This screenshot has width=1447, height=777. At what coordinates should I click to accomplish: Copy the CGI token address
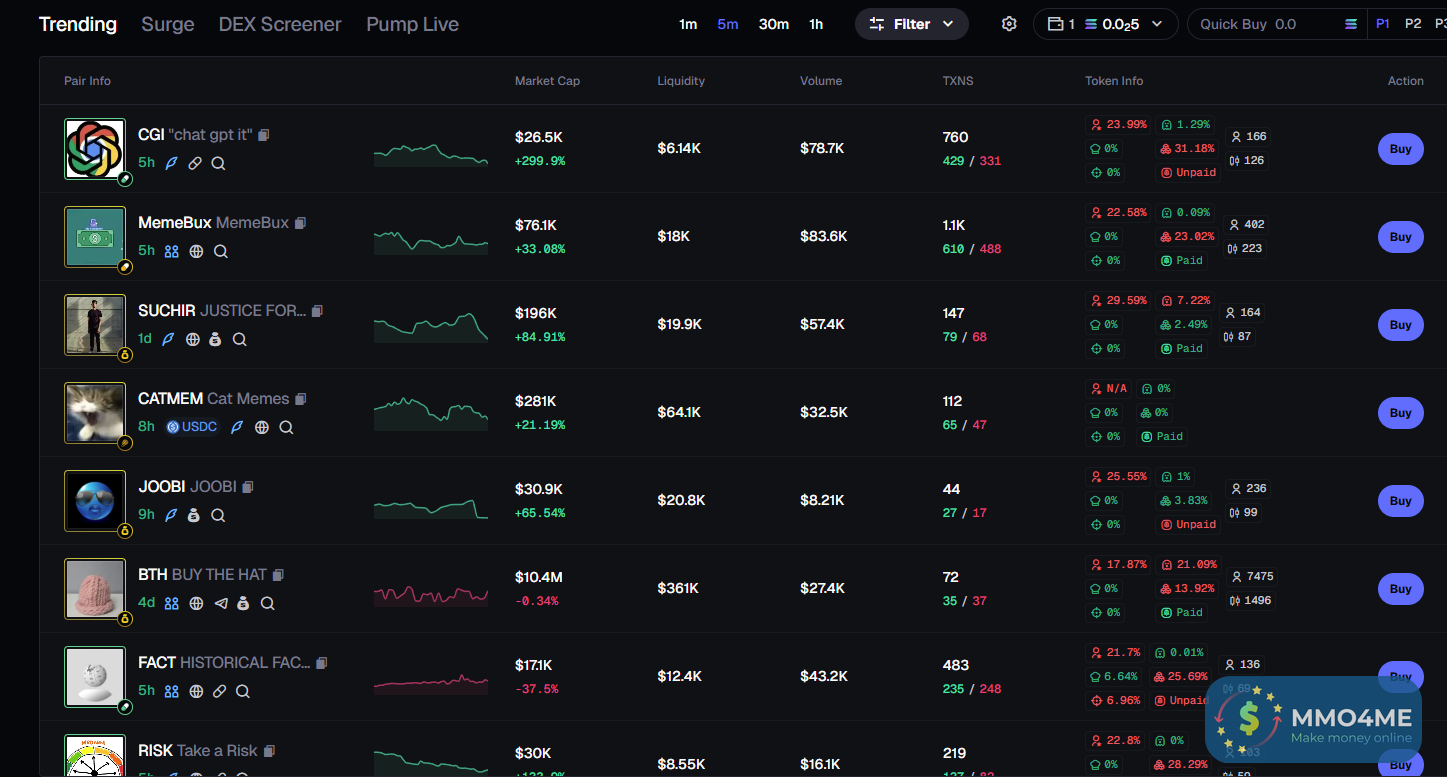[264, 135]
